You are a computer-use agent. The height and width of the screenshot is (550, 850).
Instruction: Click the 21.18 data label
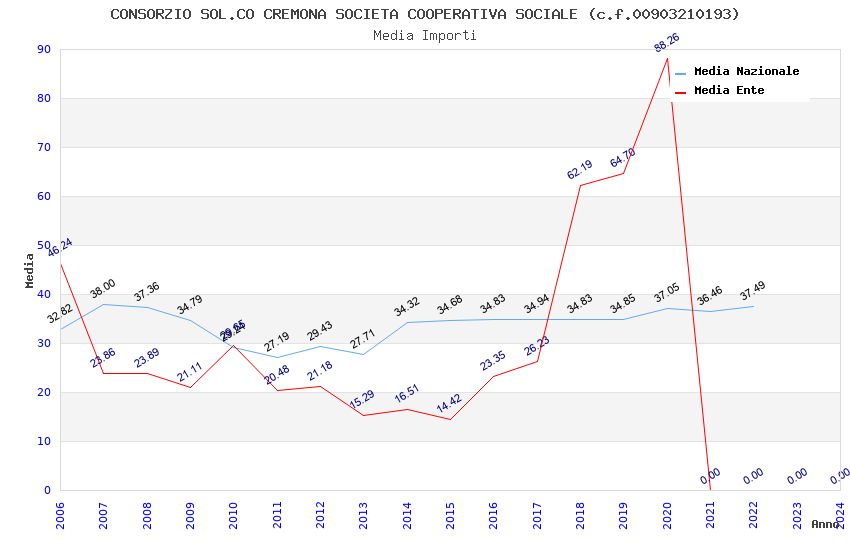(320, 371)
